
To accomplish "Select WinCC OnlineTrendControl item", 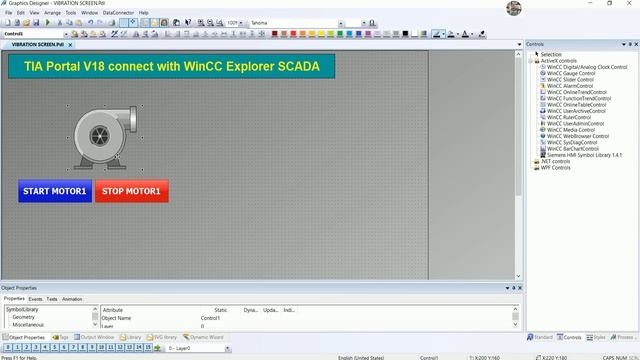I will click(x=577, y=92).
